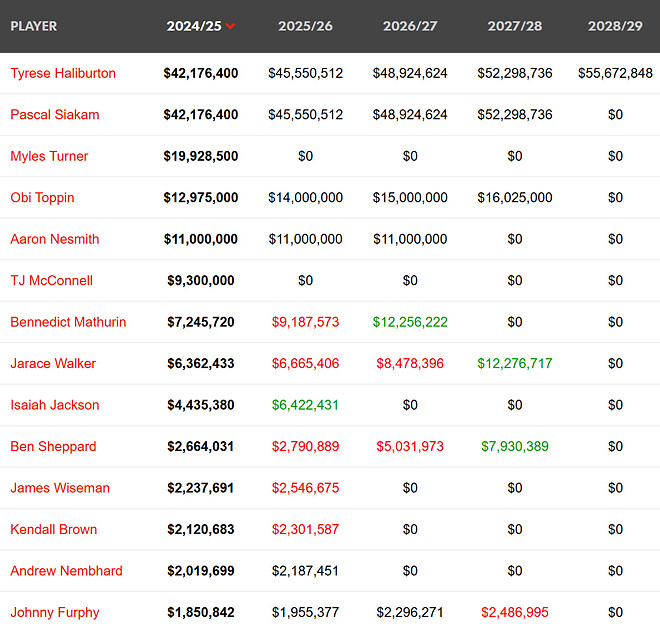
Task: Click the TJ McConnell player link
Action: point(51,281)
